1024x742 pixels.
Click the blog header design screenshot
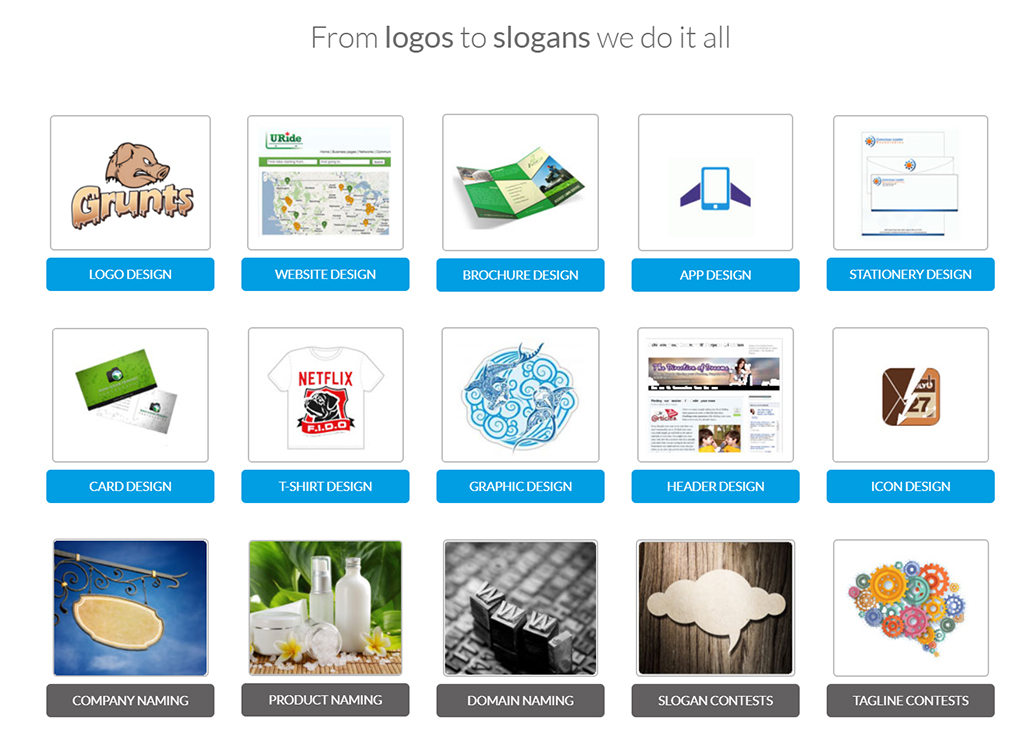[x=715, y=395]
